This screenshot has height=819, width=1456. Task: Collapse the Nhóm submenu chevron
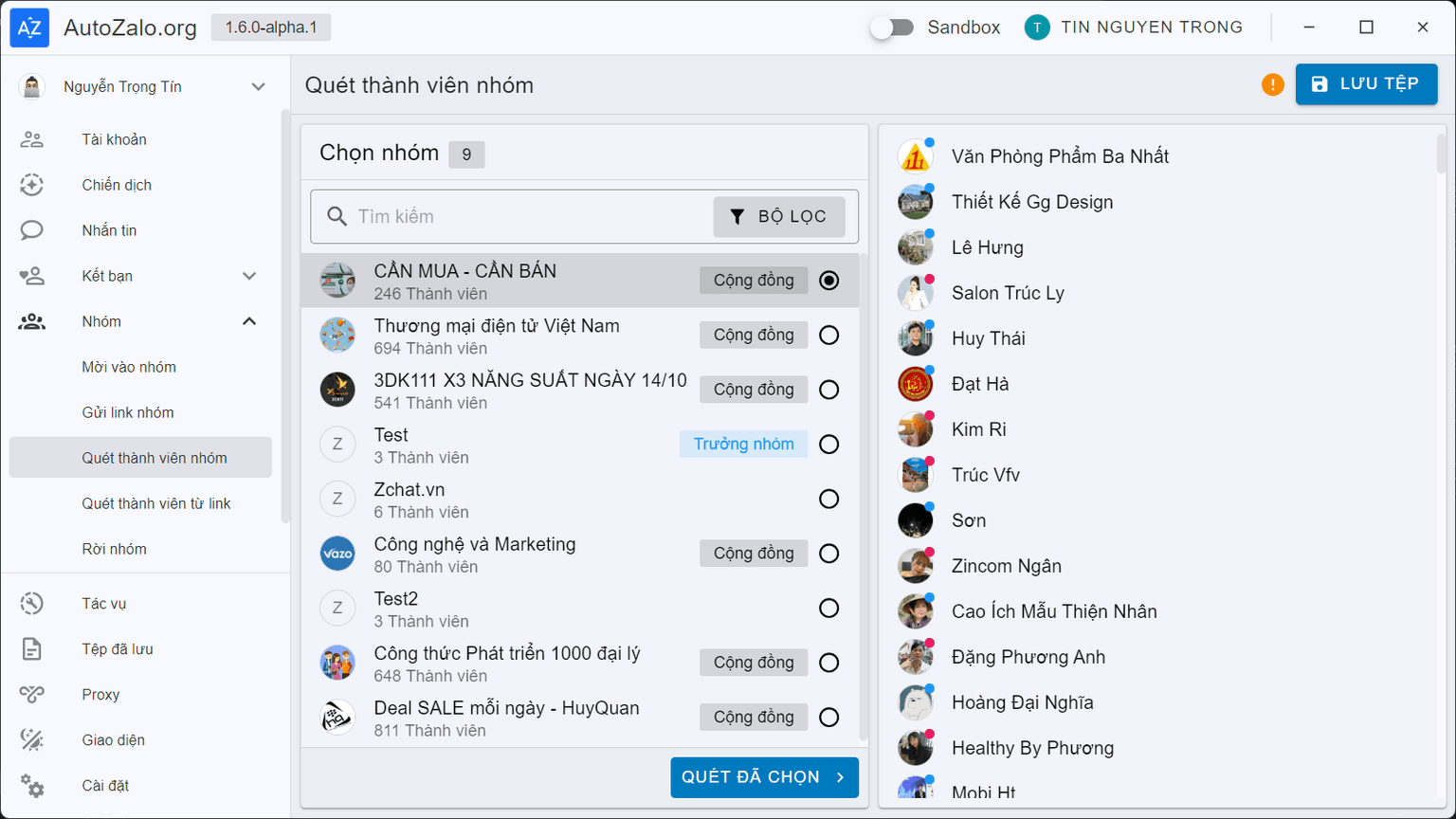click(249, 321)
